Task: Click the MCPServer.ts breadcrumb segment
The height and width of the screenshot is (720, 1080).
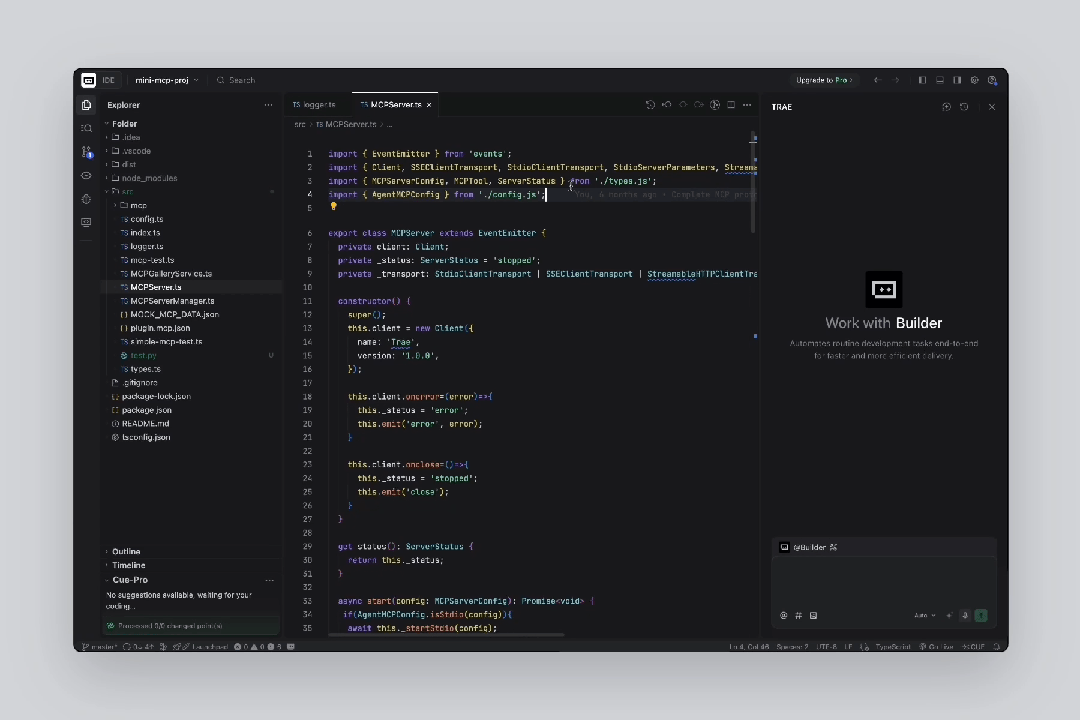Action: click(x=346, y=125)
